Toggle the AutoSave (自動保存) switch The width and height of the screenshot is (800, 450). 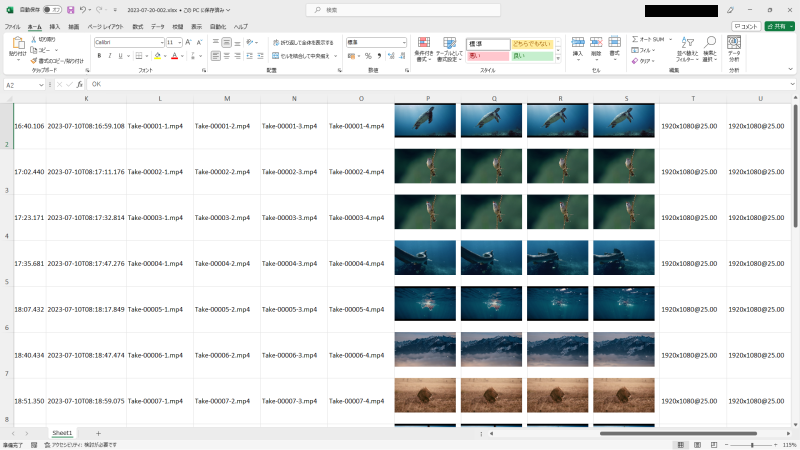[x=52, y=10]
